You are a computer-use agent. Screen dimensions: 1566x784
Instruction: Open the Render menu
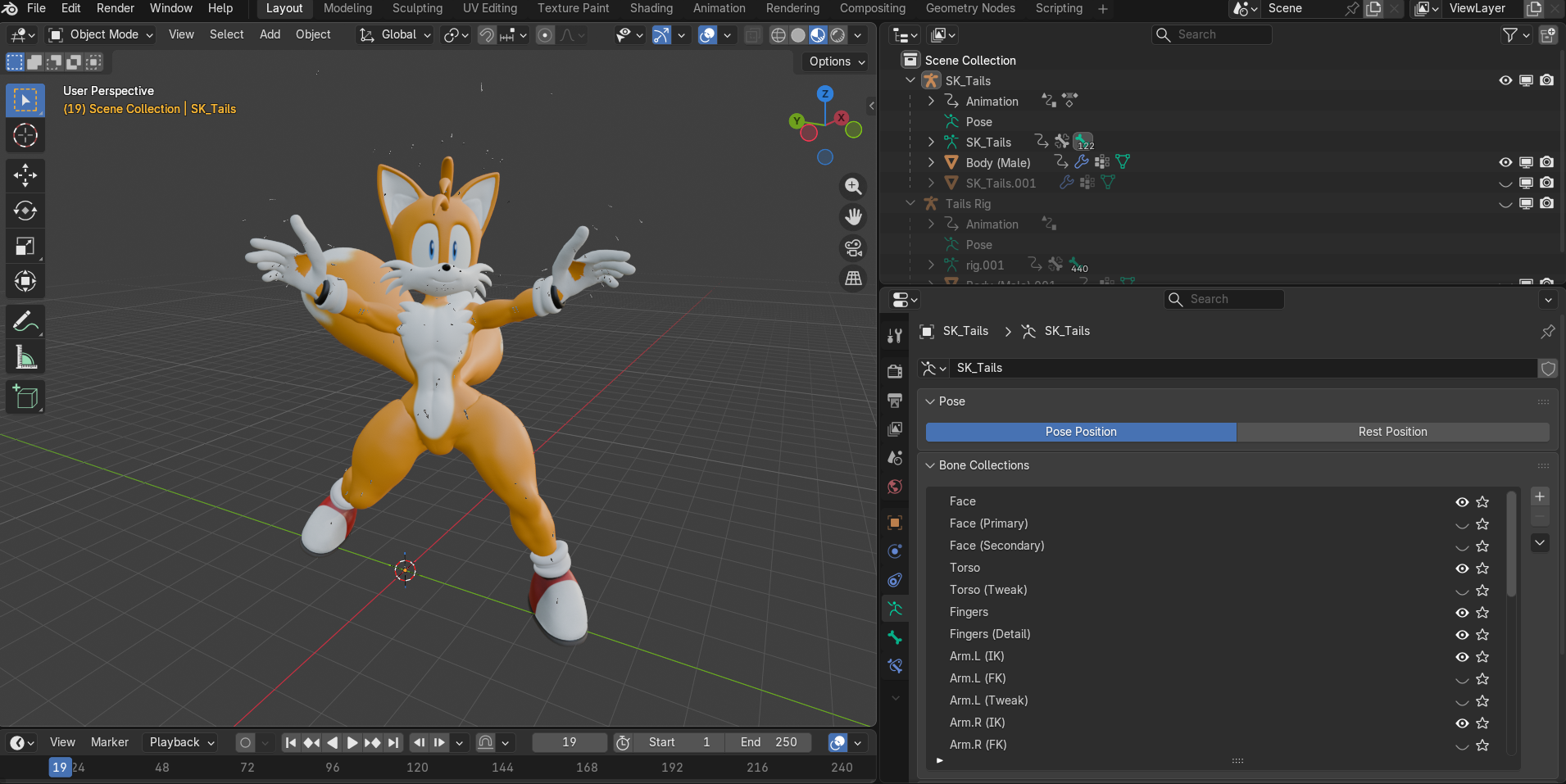coord(116,8)
